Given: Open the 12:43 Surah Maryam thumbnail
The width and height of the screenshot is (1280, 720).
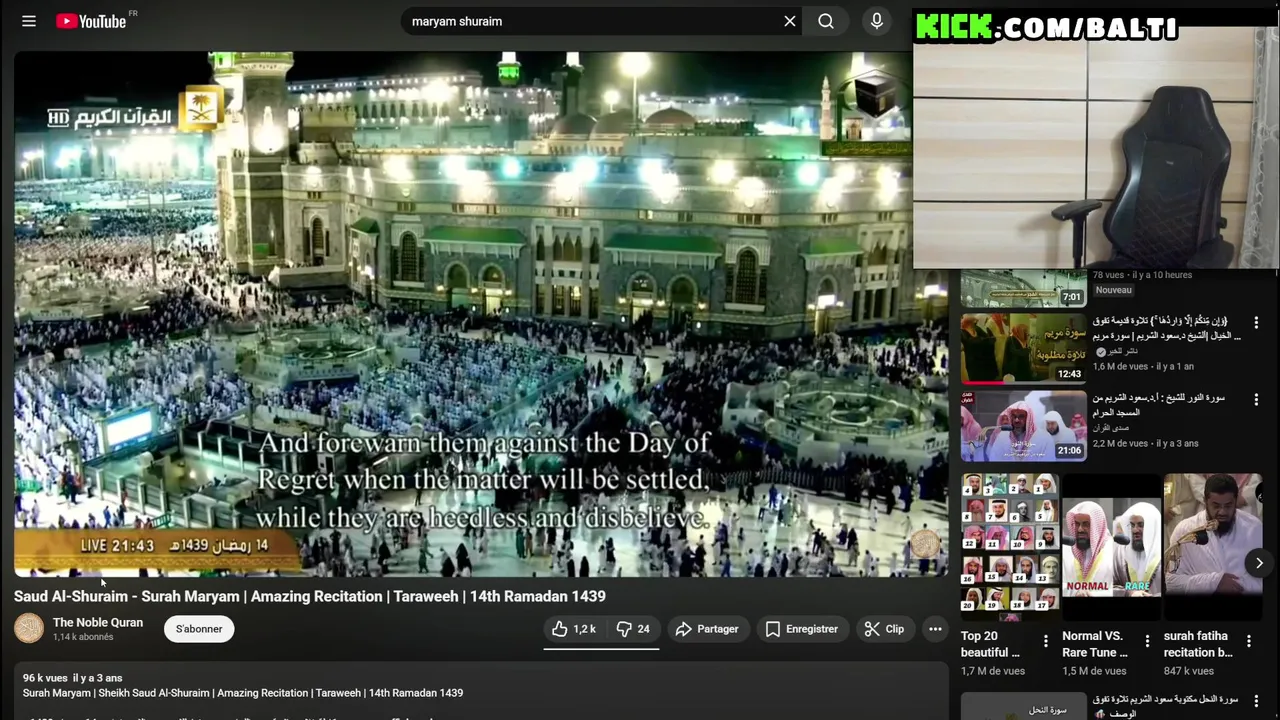Looking at the screenshot, I should click(x=1023, y=348).
